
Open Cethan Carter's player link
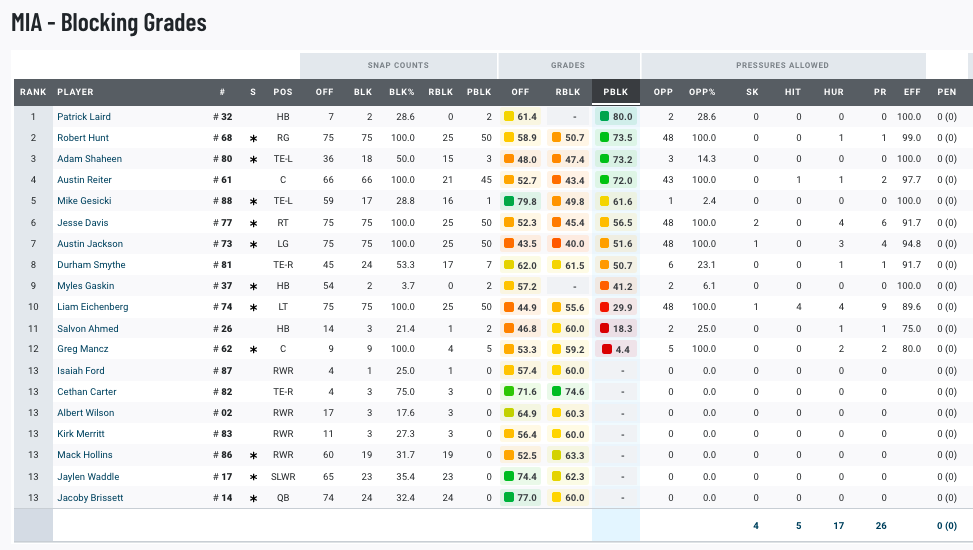click(x=86, y=392)
